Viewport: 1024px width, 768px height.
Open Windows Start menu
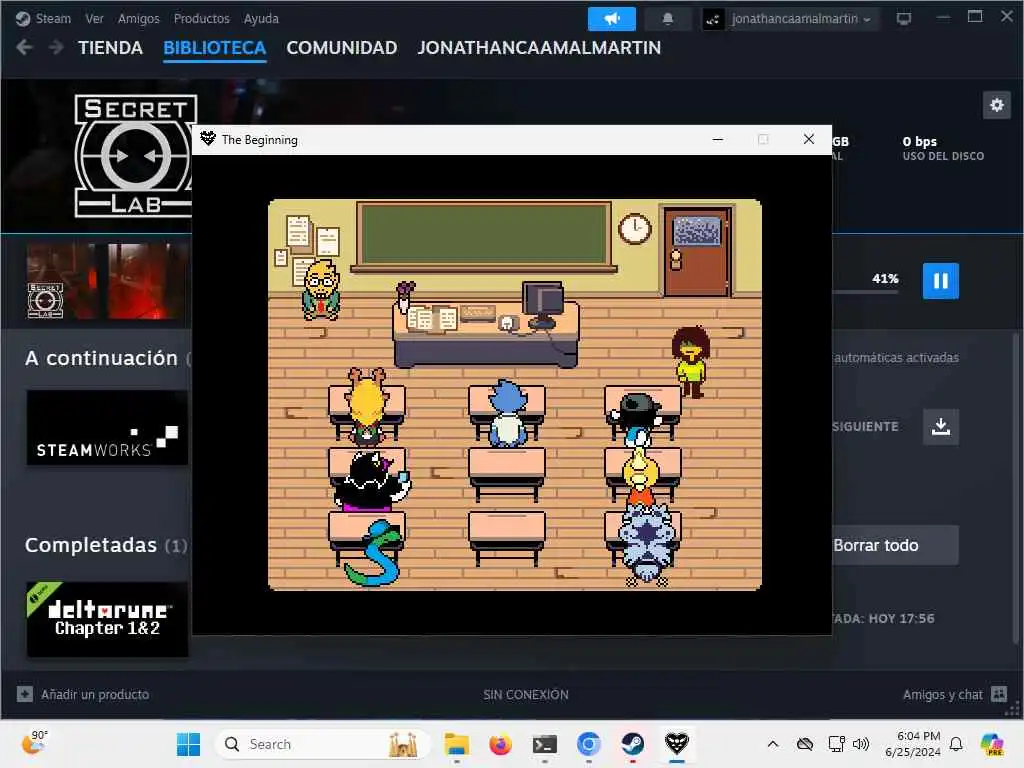coord(188,744)
